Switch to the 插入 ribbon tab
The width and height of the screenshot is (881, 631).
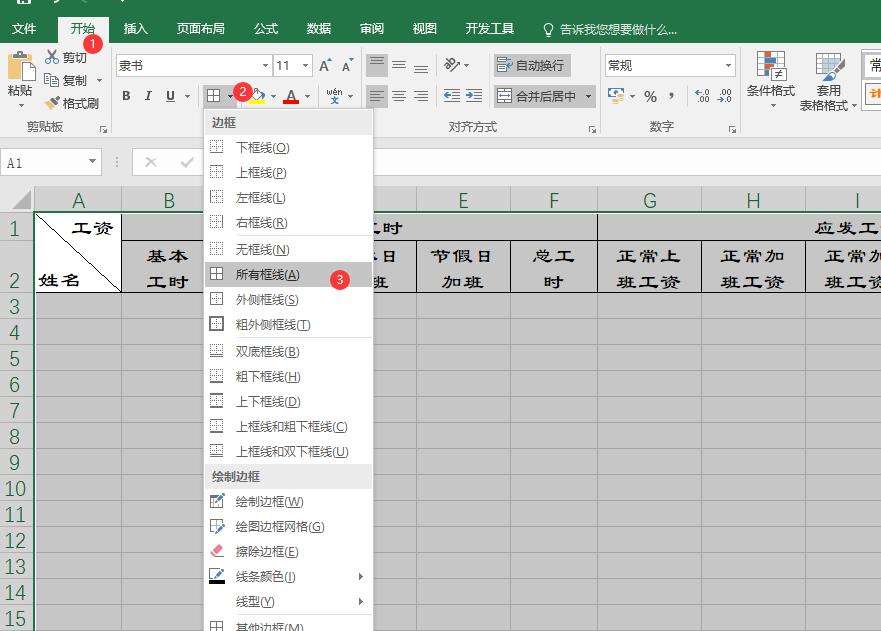[135, 29]
